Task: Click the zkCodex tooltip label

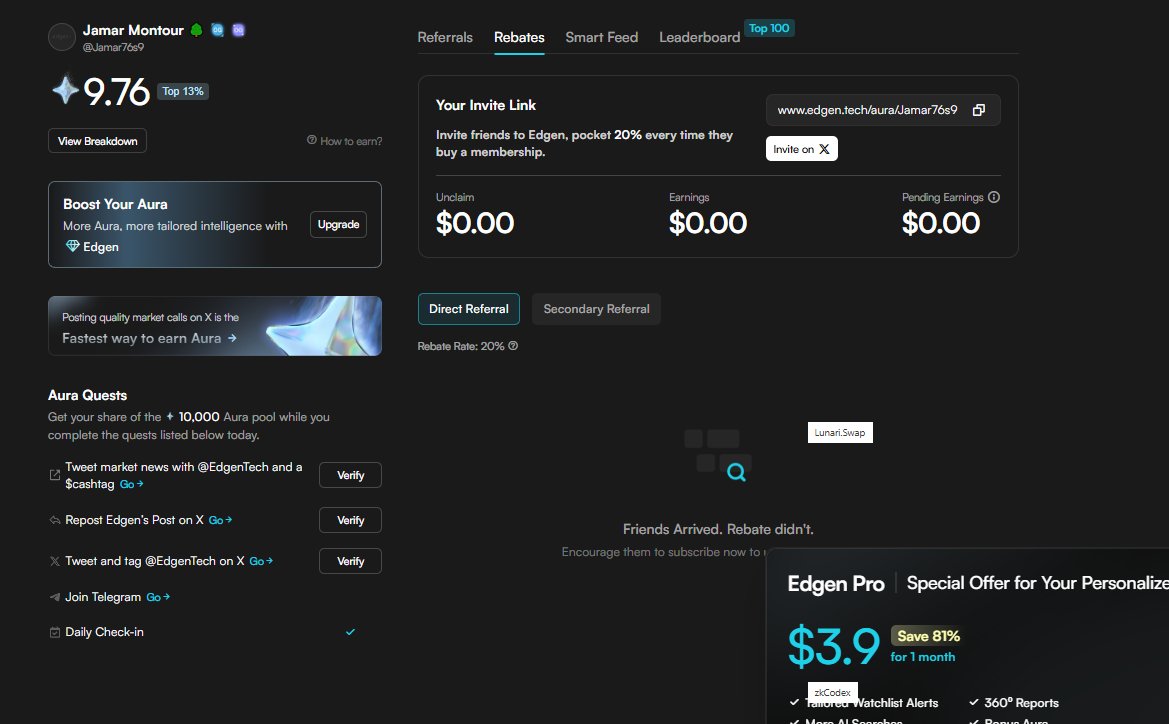Action: click(x=833, y=693)
